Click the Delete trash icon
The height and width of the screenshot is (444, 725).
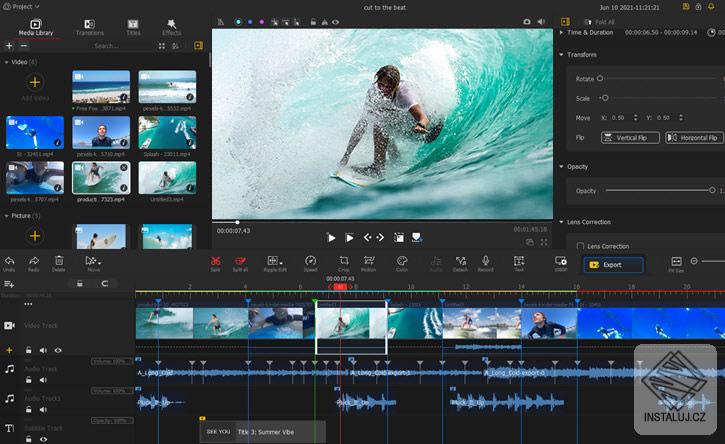pos(59,261)
